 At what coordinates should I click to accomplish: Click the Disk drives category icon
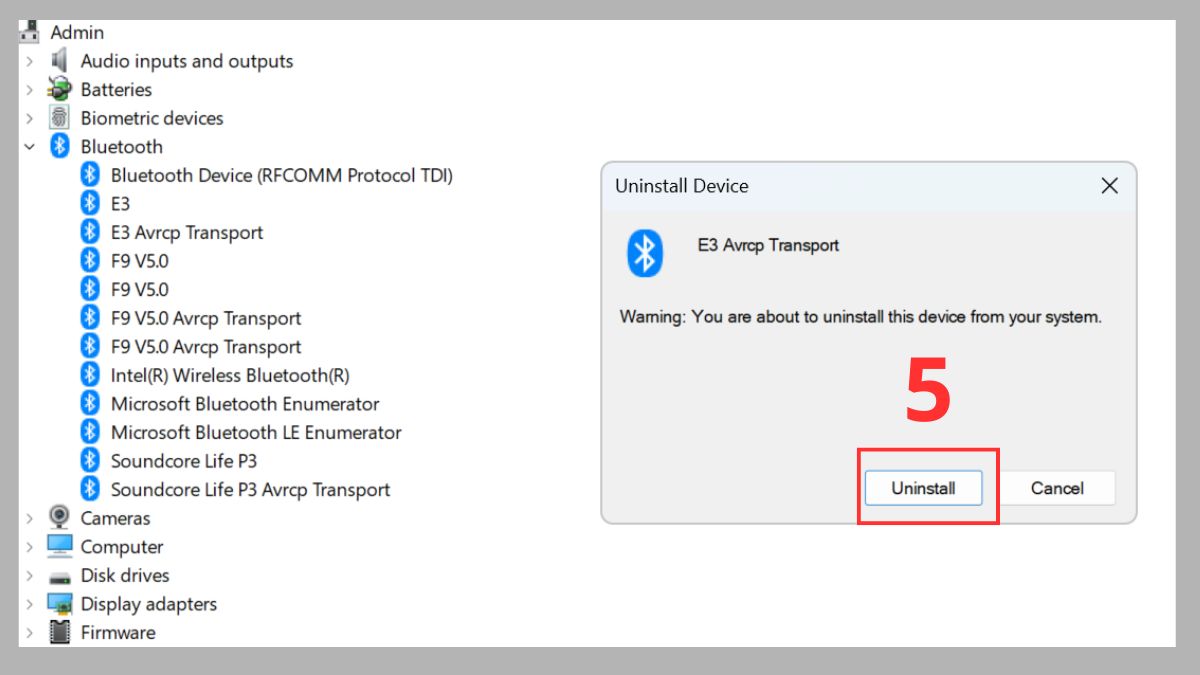[x=58, y=575]
